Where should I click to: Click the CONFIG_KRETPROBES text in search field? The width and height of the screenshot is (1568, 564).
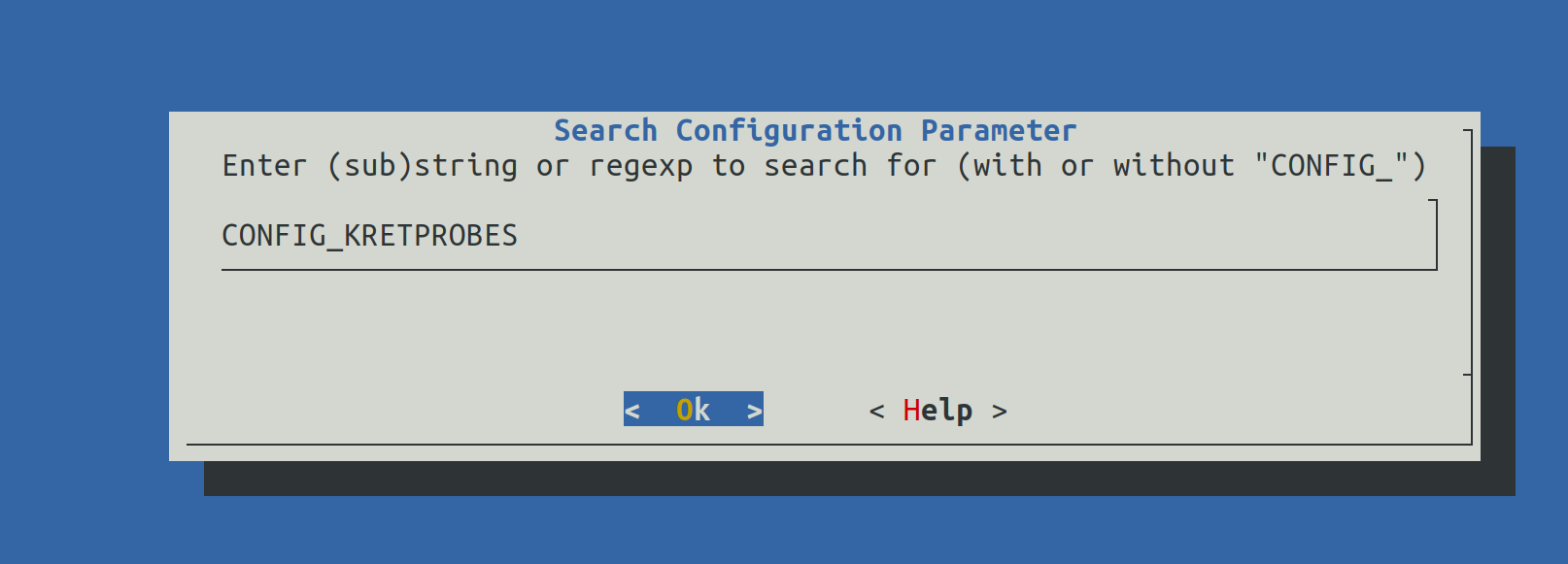(x=369, y=236)
